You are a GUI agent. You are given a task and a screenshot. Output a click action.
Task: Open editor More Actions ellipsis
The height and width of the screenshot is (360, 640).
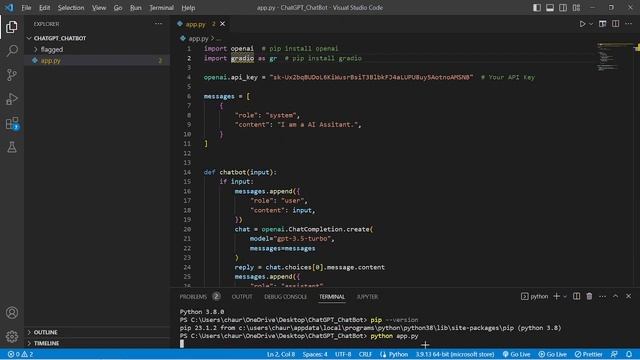629,24
